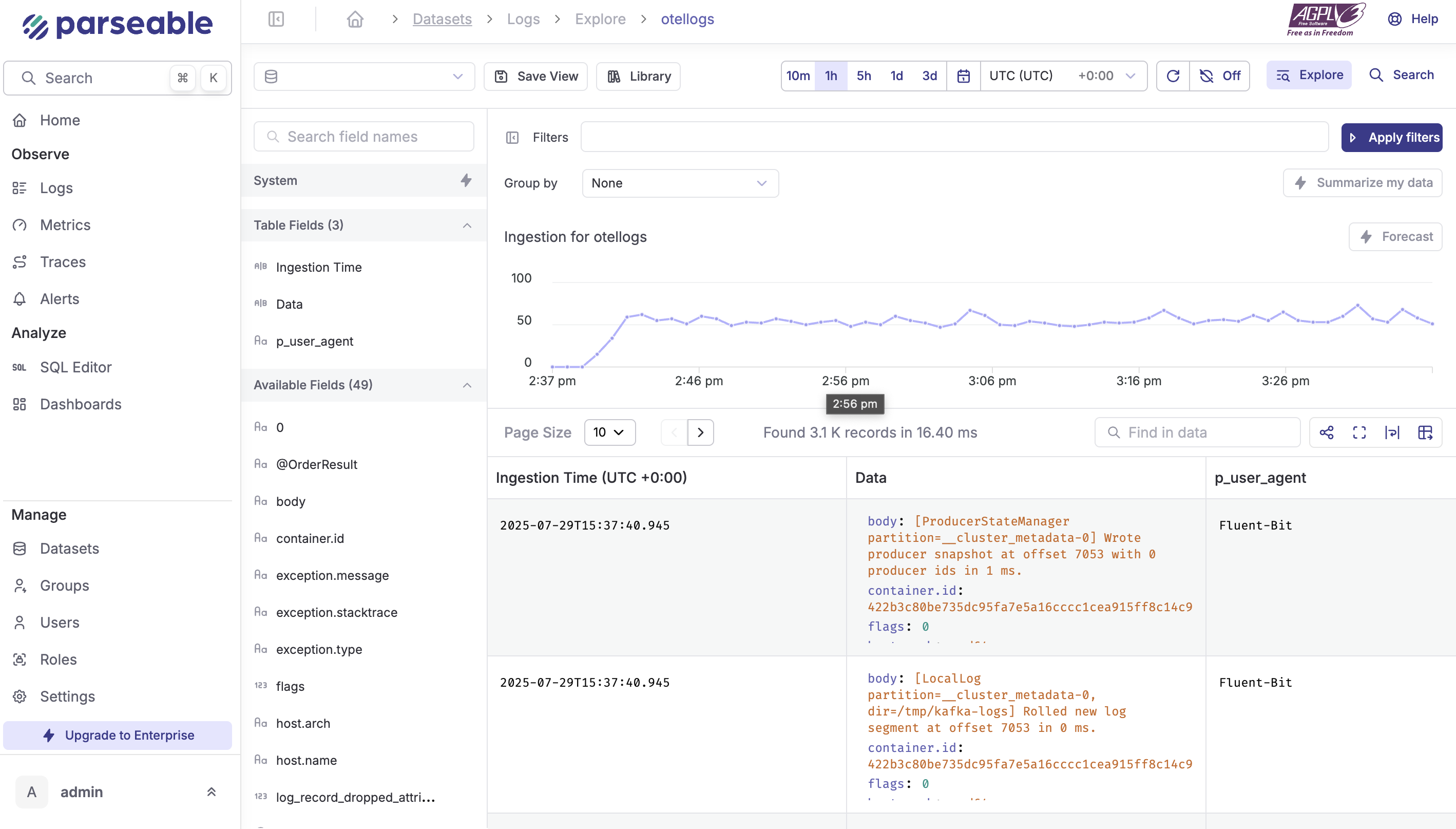Open the Library button
The image size is (1456, 829).
638,77
